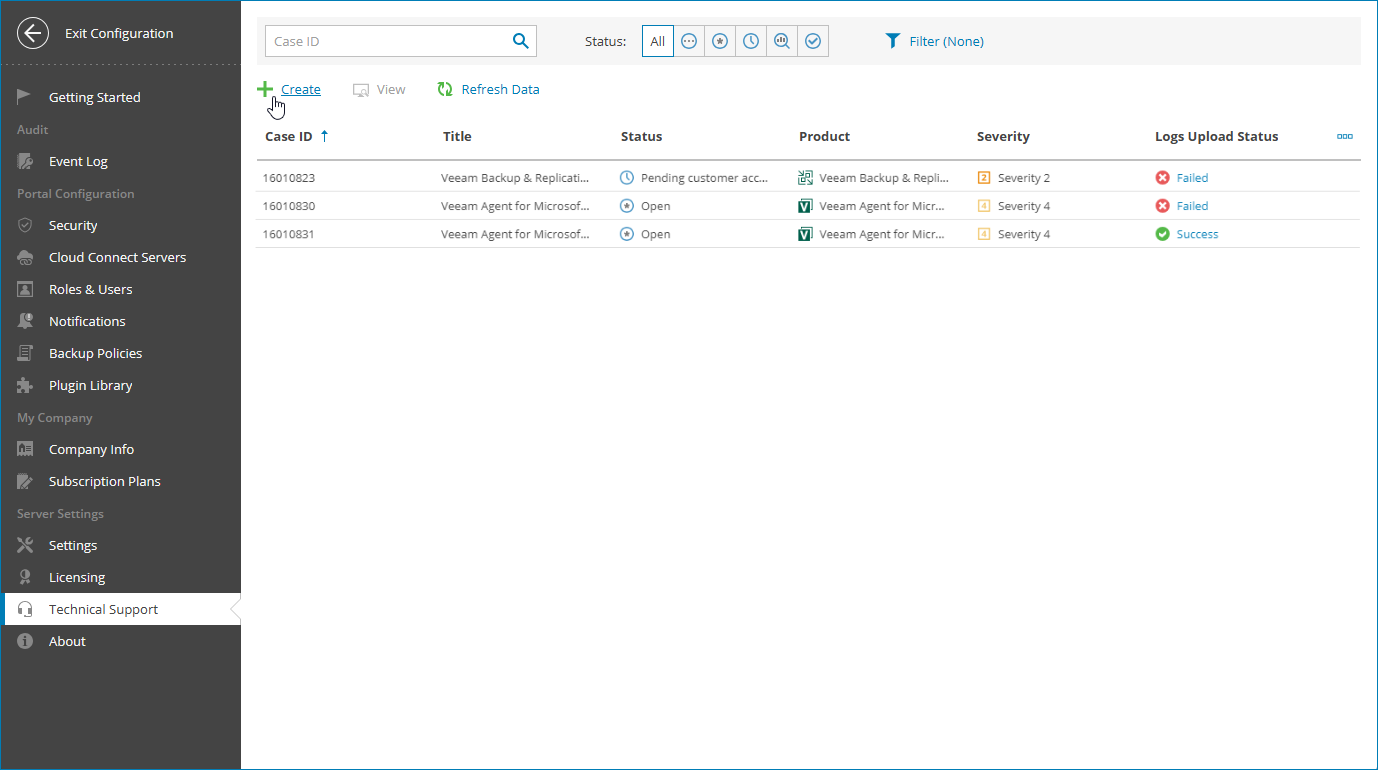Click the Cloud Connect Servers icon
The height and width of the screenshot is (770, 1378).
[25, 257]
